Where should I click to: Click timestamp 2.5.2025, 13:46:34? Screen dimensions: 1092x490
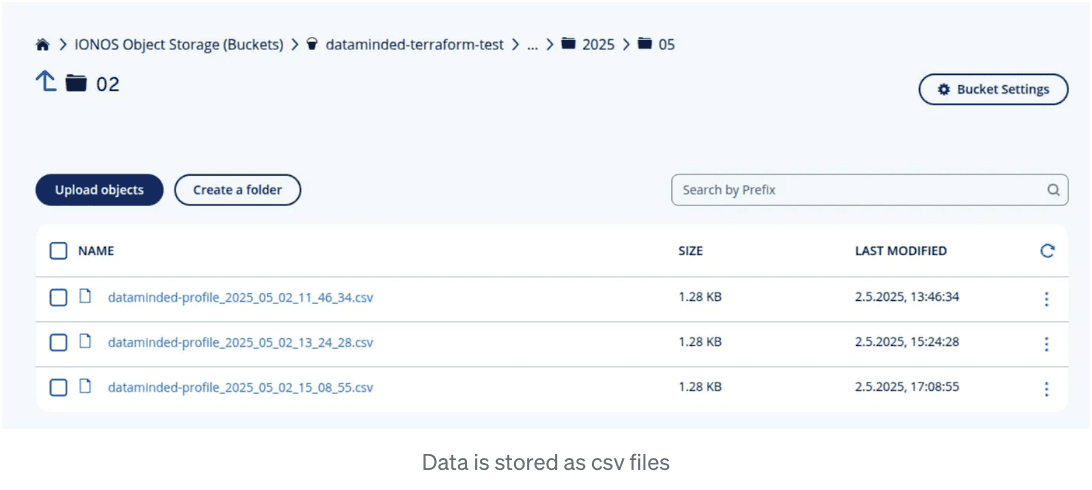pos(907,297)
